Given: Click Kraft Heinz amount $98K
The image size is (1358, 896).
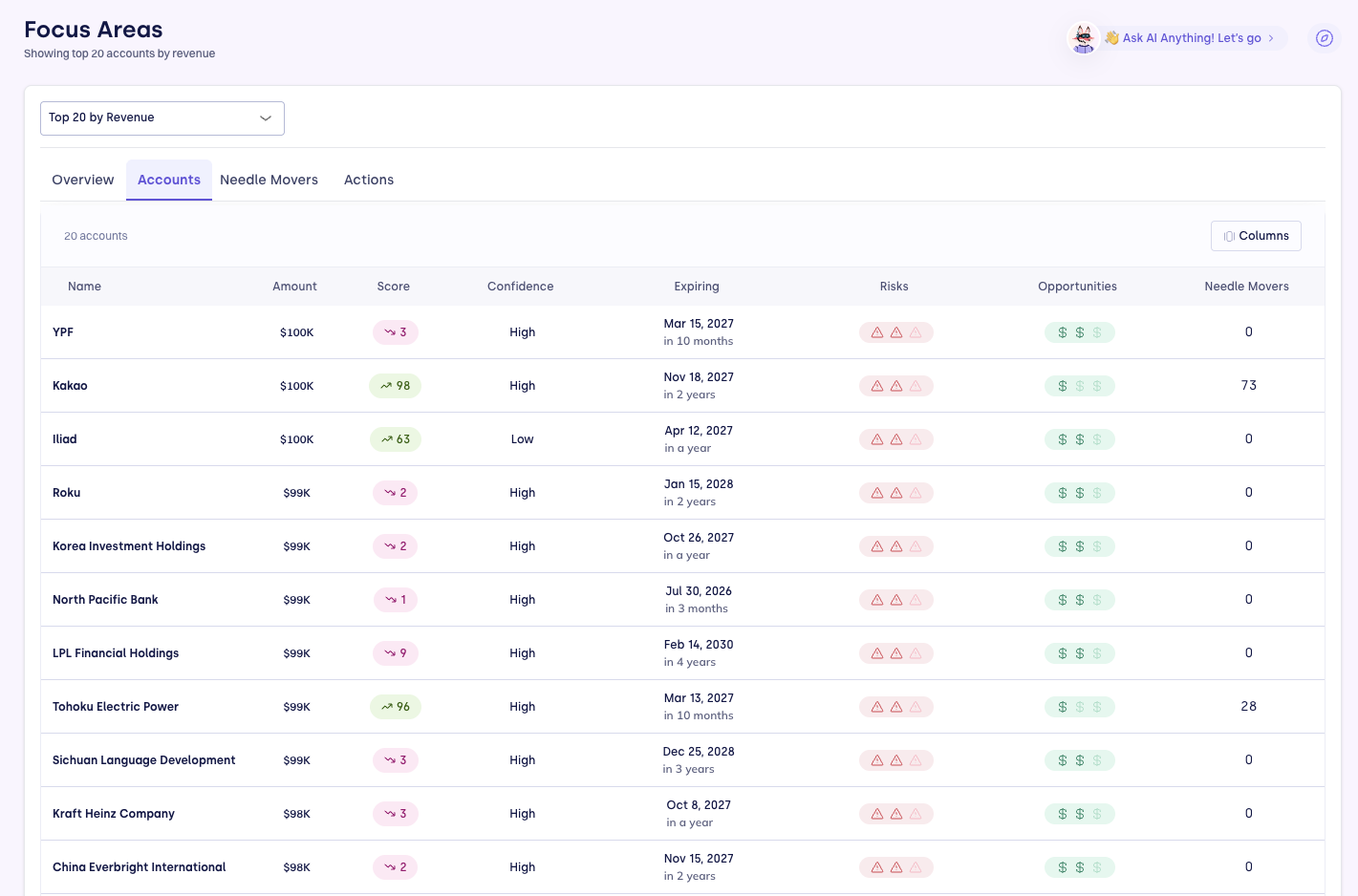Looking at the screenshot, I should (x=296, y=814).
